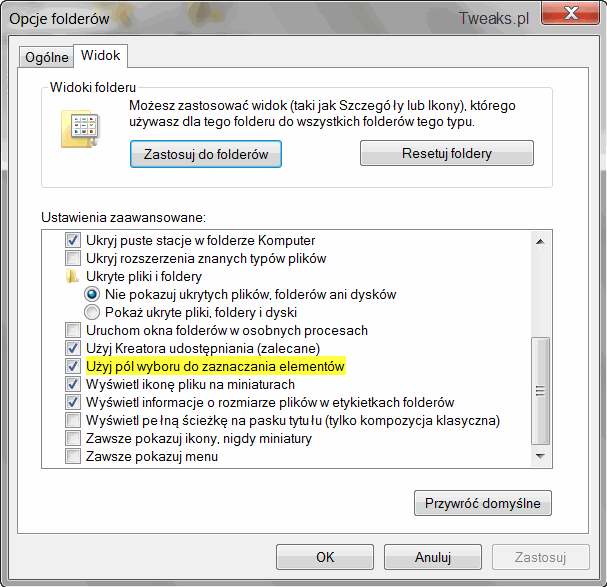The image size is (607, 587).
Task: Check Ukryj rozszerzenia znanych typów plików
Action: (73, 258)
